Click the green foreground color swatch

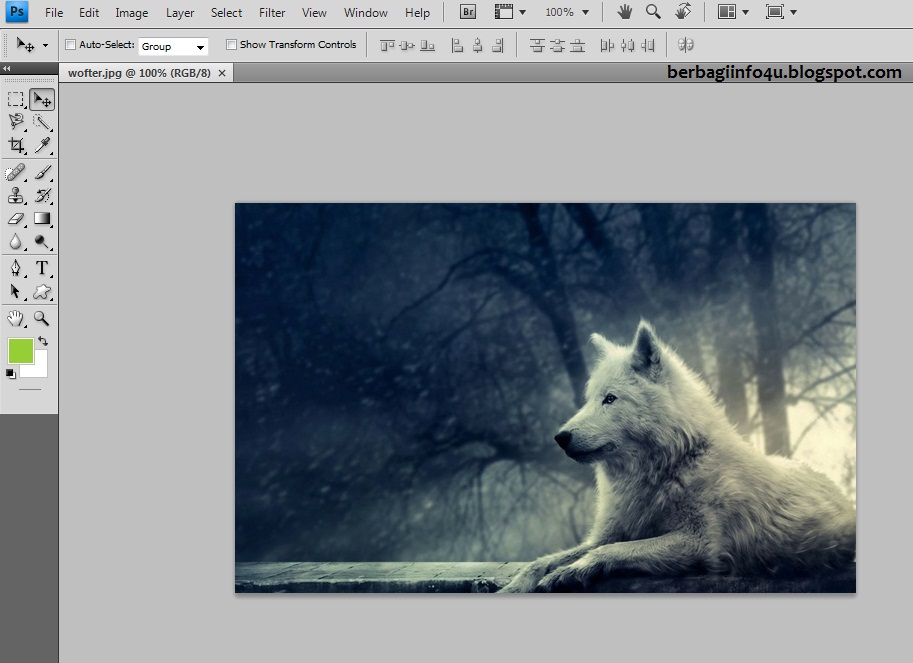(20, 351)
